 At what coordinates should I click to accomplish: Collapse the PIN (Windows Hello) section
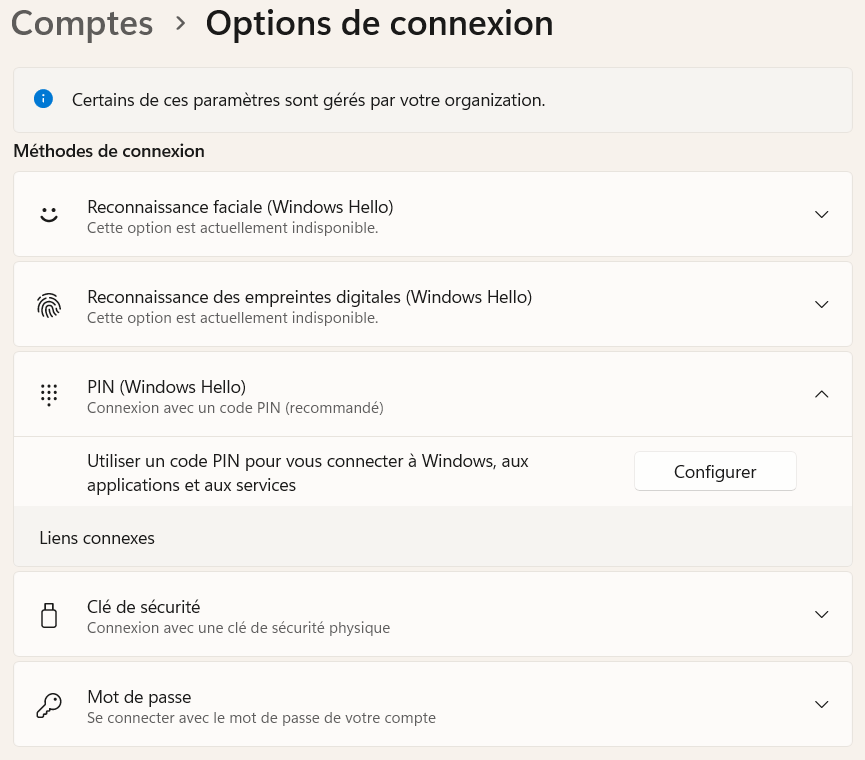coord(821,394)
